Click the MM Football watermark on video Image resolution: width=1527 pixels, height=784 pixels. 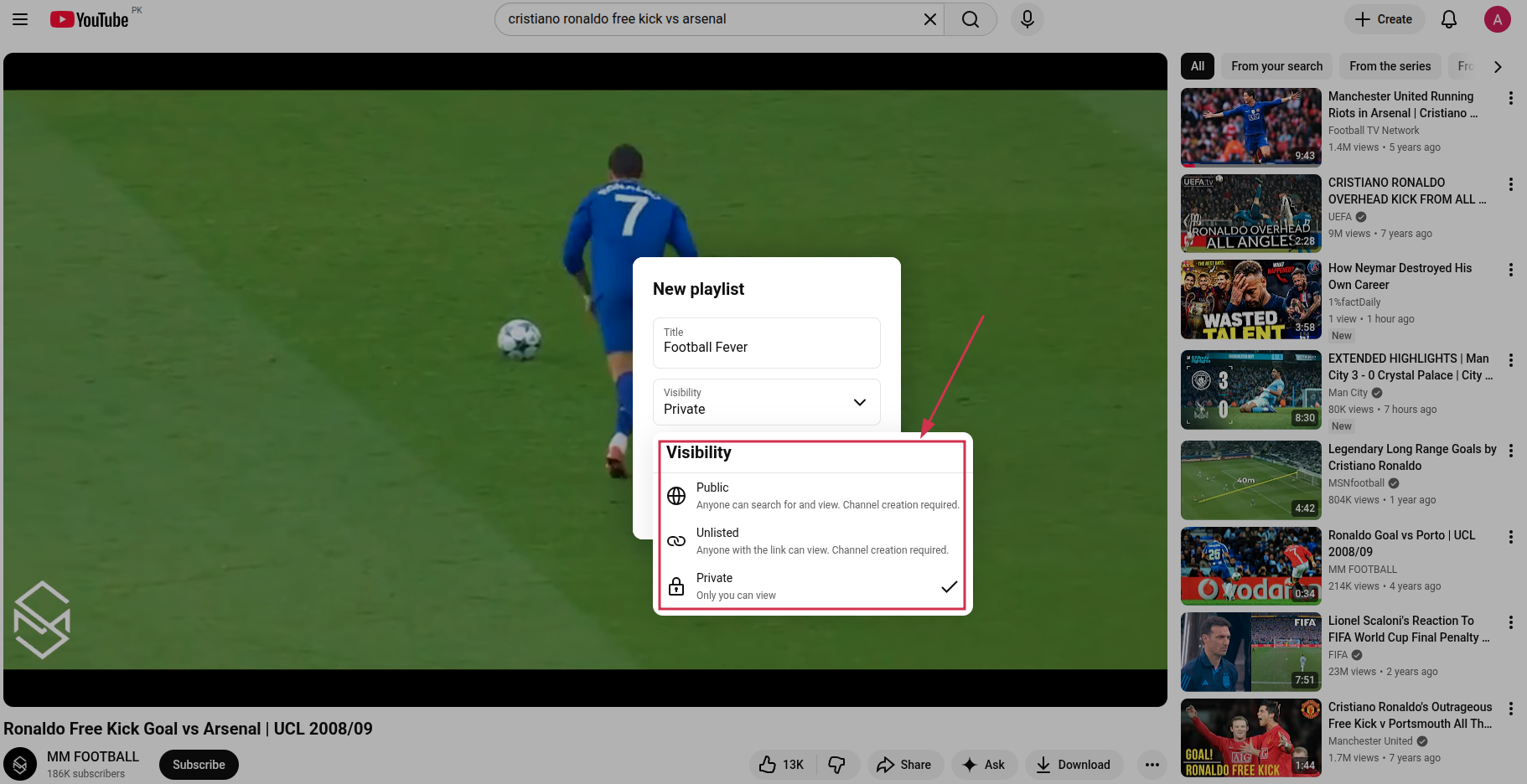(42, 620)
